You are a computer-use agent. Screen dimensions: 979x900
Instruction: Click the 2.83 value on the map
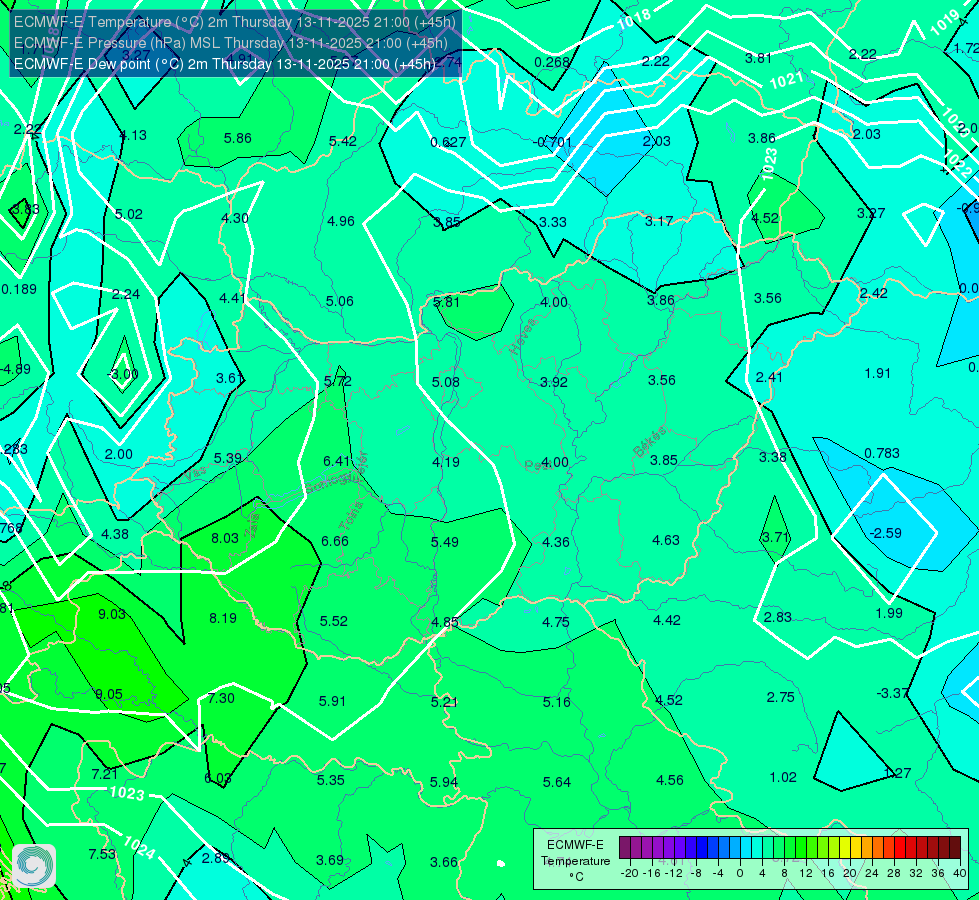coord(778,617)
